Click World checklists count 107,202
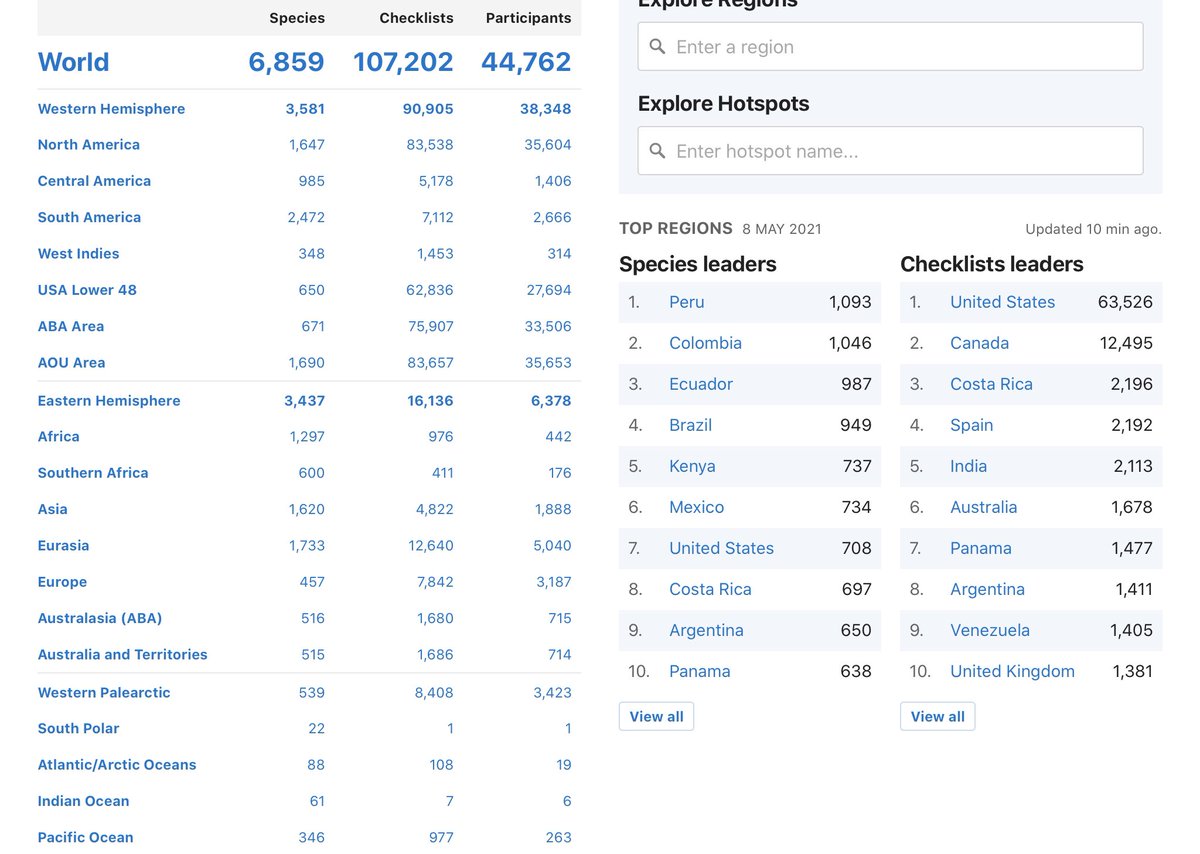Screen dimensions: 1200x854 (x=403, y=62)
